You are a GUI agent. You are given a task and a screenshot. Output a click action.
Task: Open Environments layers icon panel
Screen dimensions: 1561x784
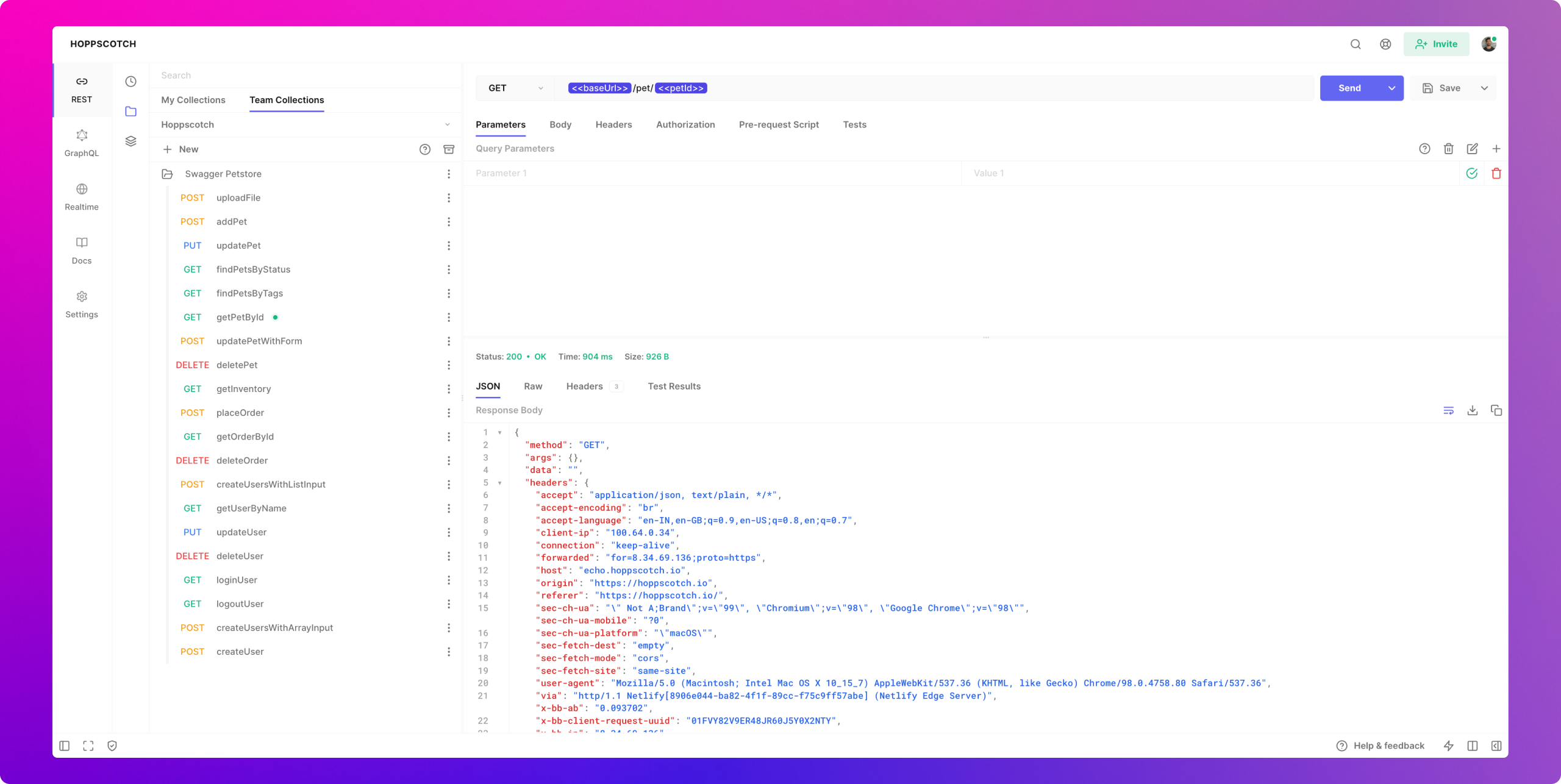click(130, 141)
